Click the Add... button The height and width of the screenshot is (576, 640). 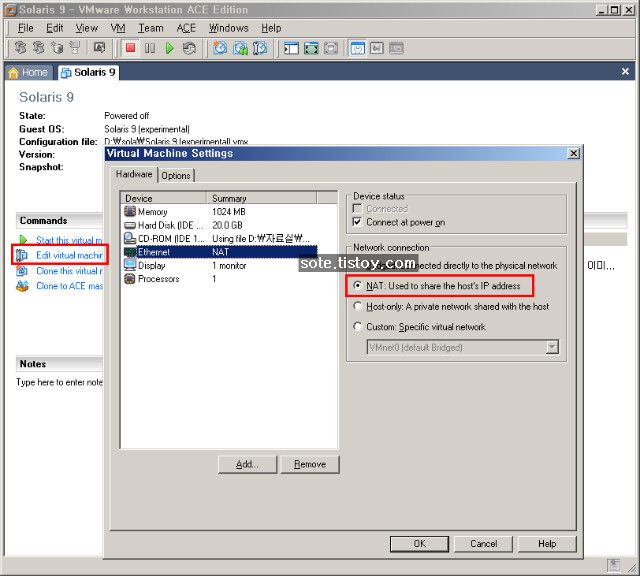(x=247, y=464)
